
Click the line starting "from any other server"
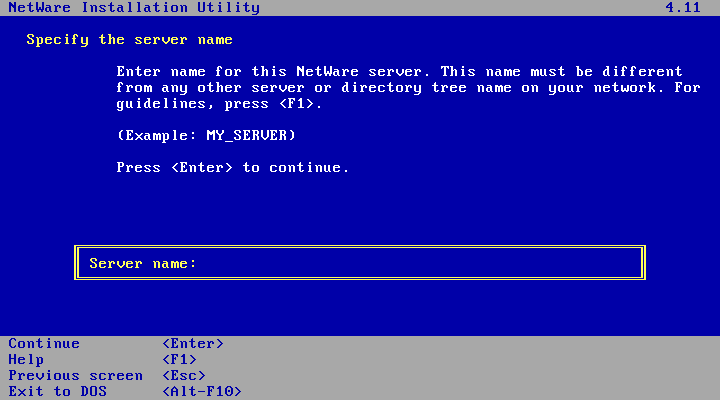(x=408, y=88)
